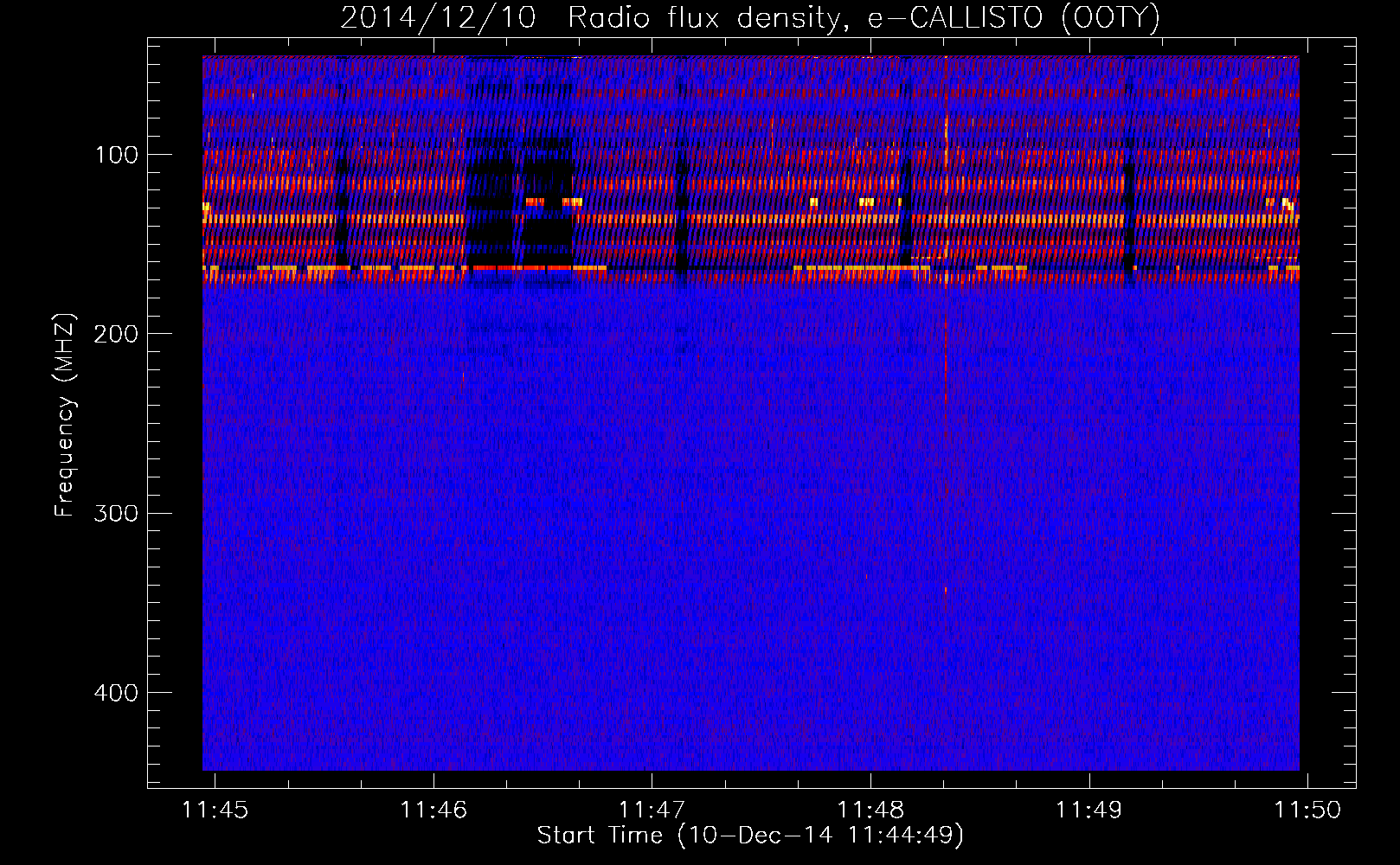Click the 11:48 time tick label
Image resolution: width=1400 pixels, height=865 pixels.
point(870,810)
